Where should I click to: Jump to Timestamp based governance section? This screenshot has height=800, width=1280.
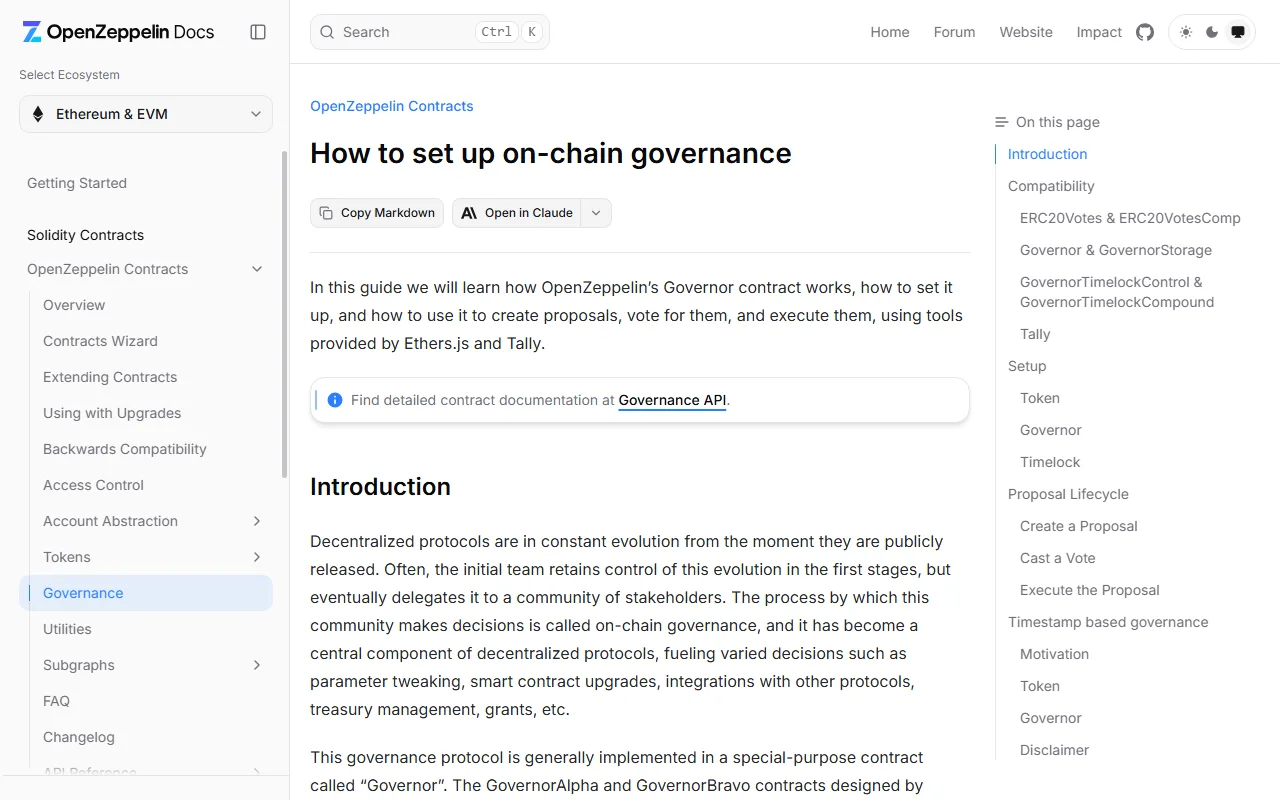[x=1108, y=622]
